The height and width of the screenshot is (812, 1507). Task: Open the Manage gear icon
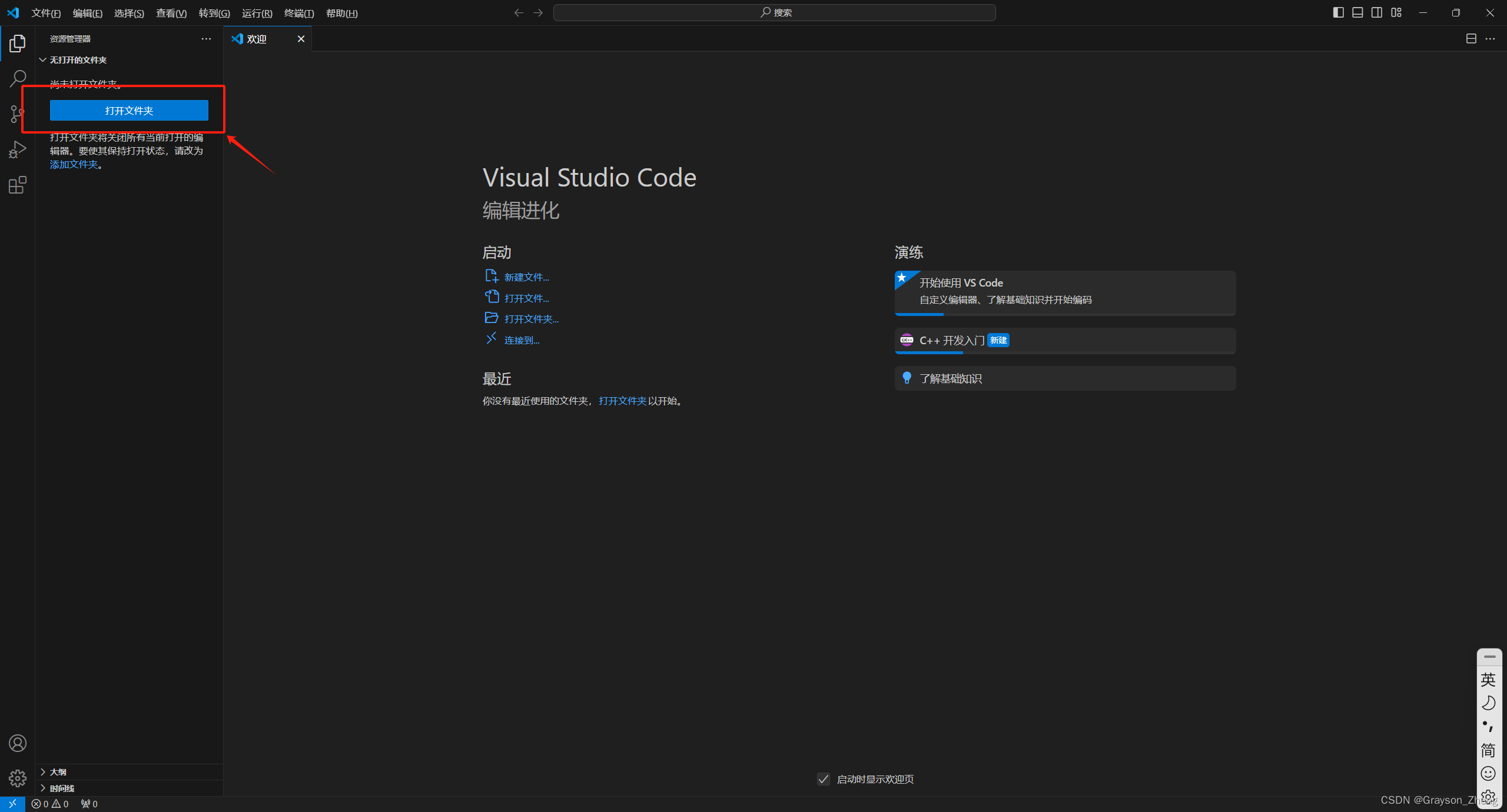[x=18, y=778]
